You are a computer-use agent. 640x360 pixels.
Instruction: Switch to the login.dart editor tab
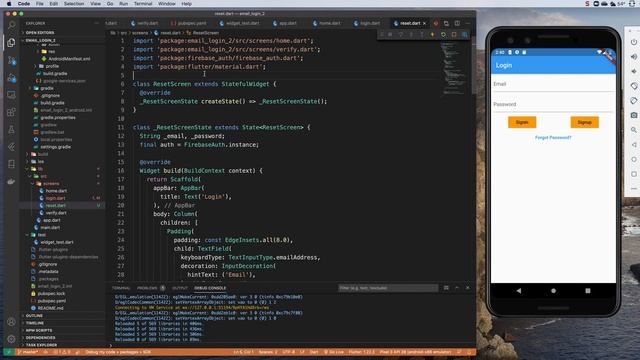367,23
